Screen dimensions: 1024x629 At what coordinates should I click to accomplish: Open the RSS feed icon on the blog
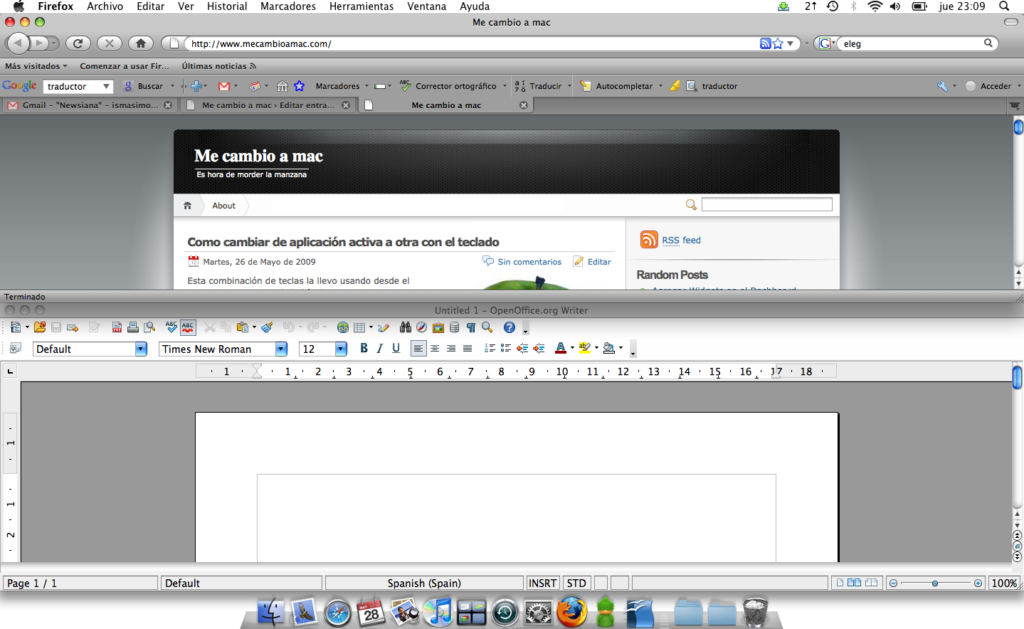click(x=648, y=240)
